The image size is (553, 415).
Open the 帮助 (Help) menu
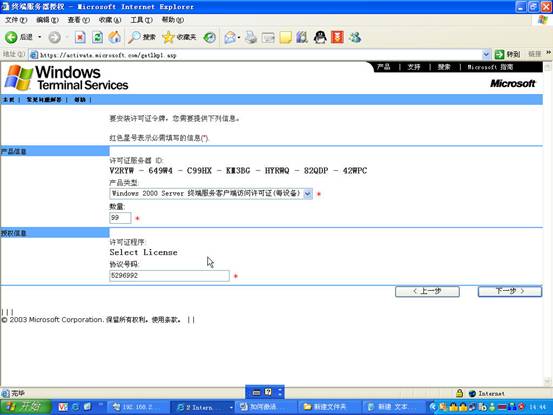coord(172,20)
